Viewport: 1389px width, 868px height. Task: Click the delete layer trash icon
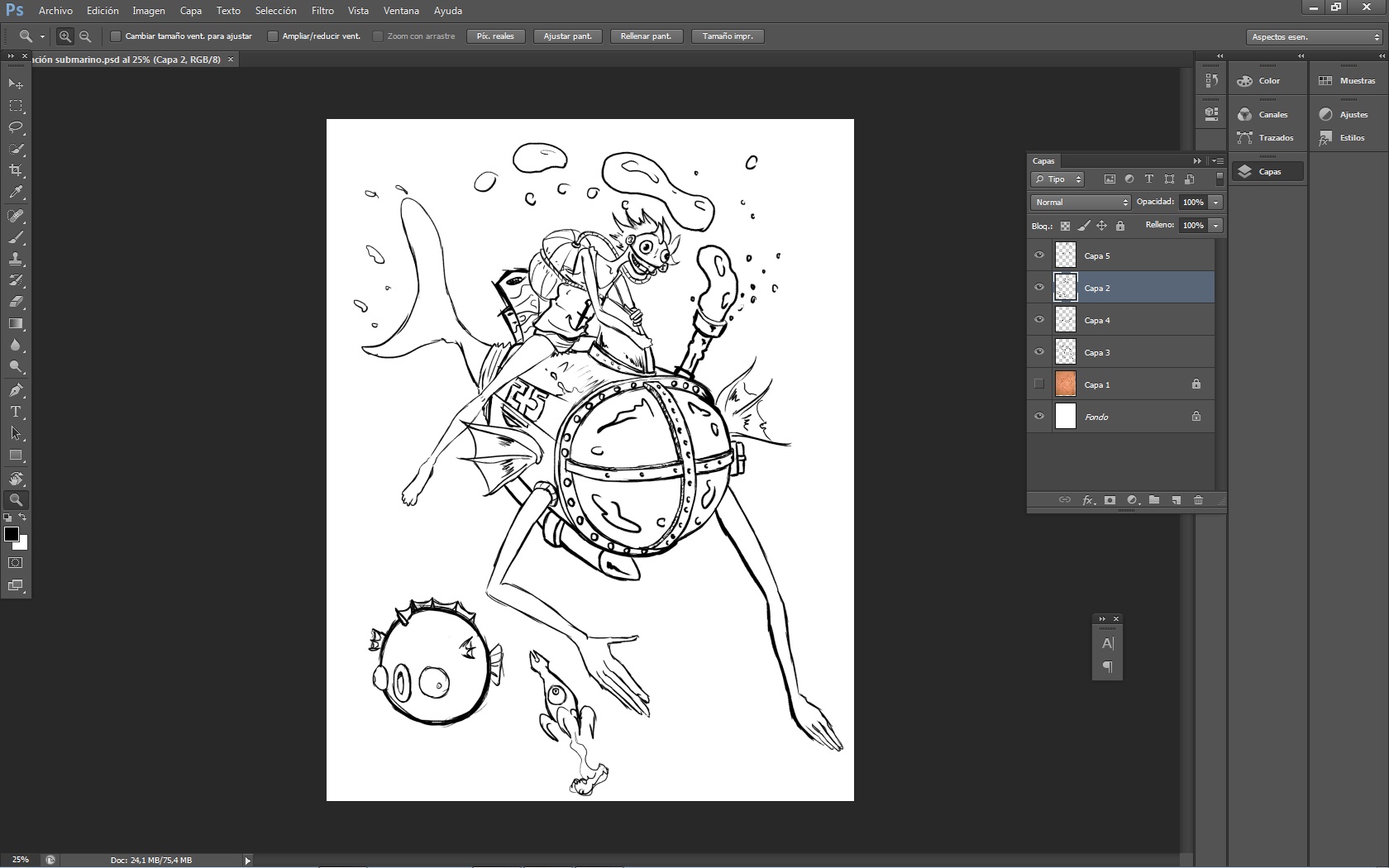(x=1198, y=500)
